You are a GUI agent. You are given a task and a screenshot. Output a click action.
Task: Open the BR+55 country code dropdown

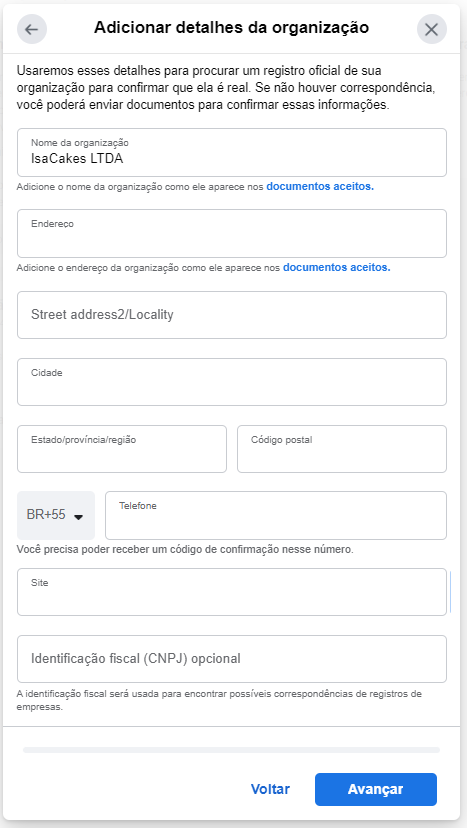tap(56, 515)
